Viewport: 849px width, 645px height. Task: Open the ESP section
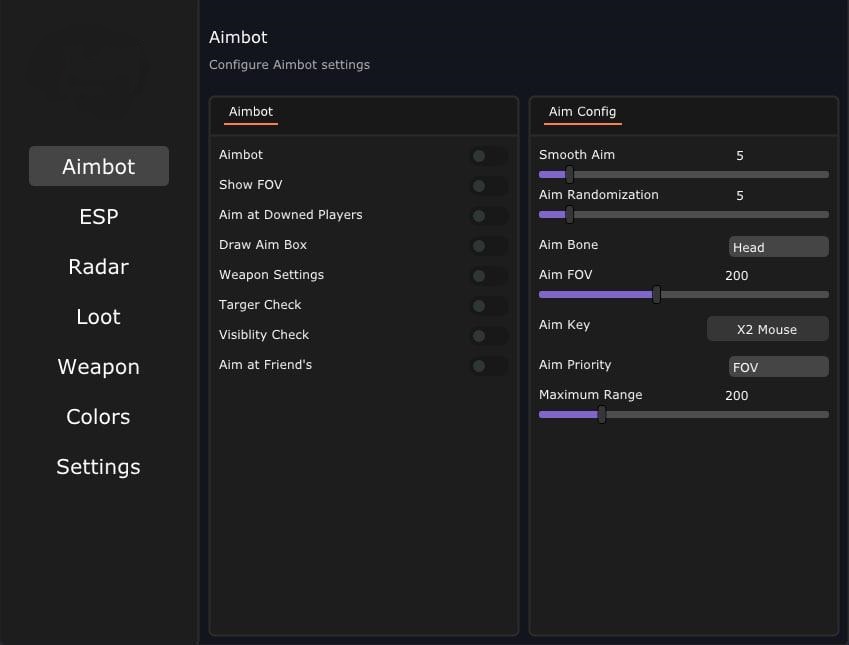coord(98,216)
